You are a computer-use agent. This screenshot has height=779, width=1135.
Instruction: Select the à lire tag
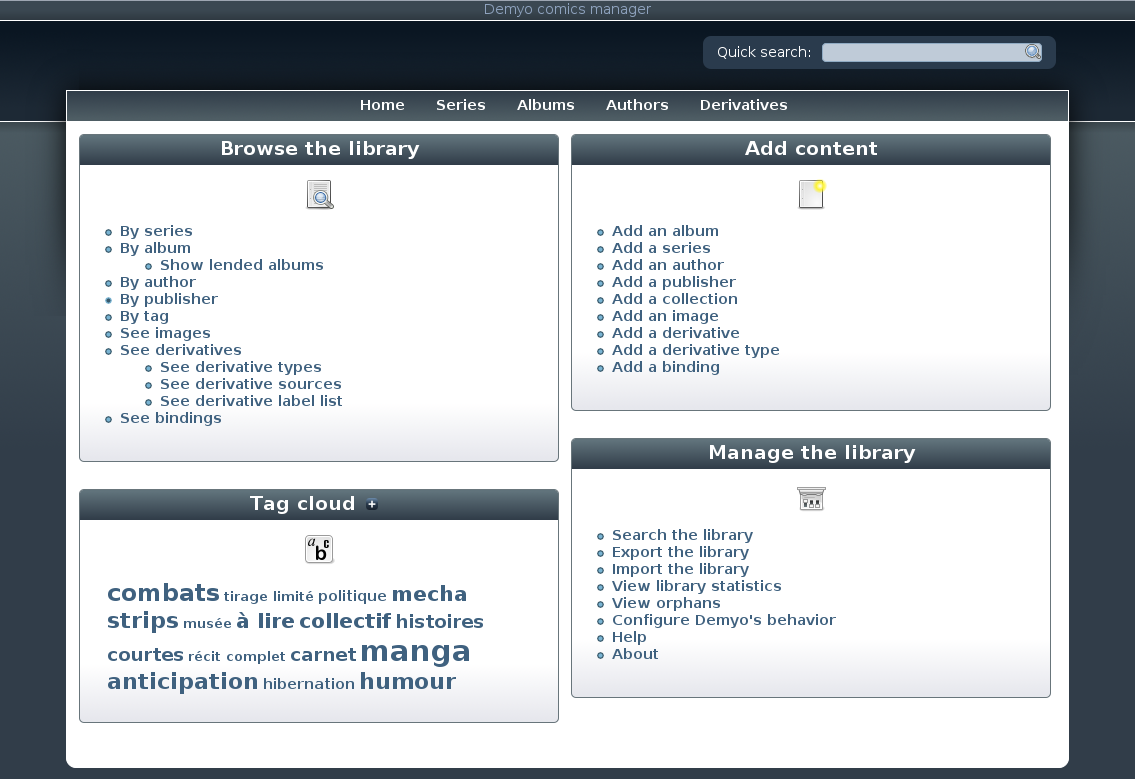265,621
